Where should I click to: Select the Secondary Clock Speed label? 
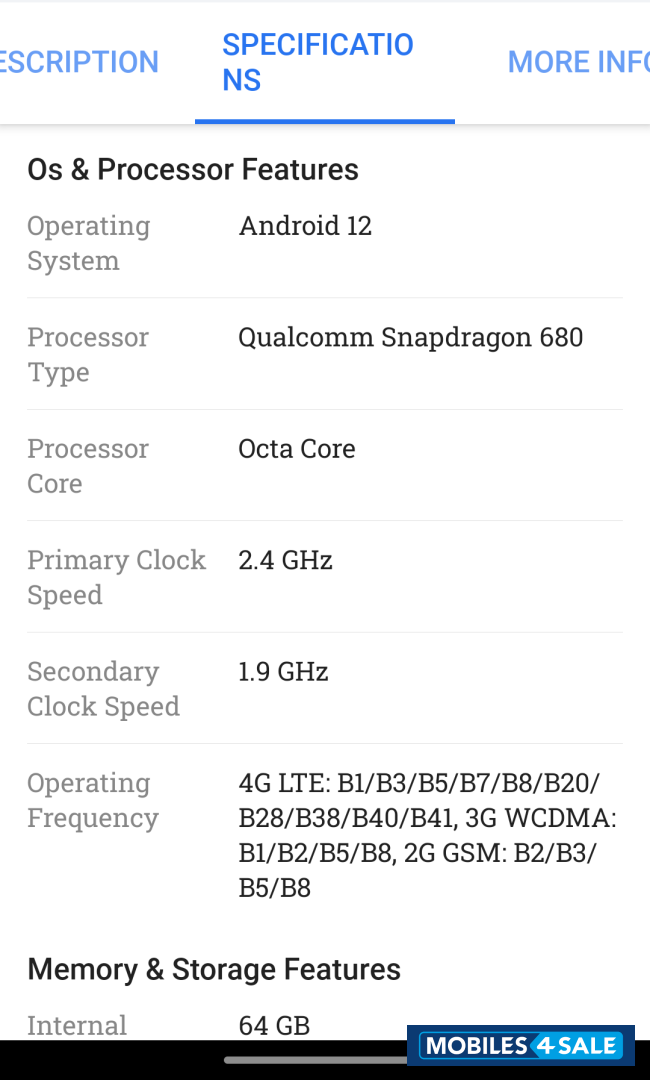click(103, 688)
